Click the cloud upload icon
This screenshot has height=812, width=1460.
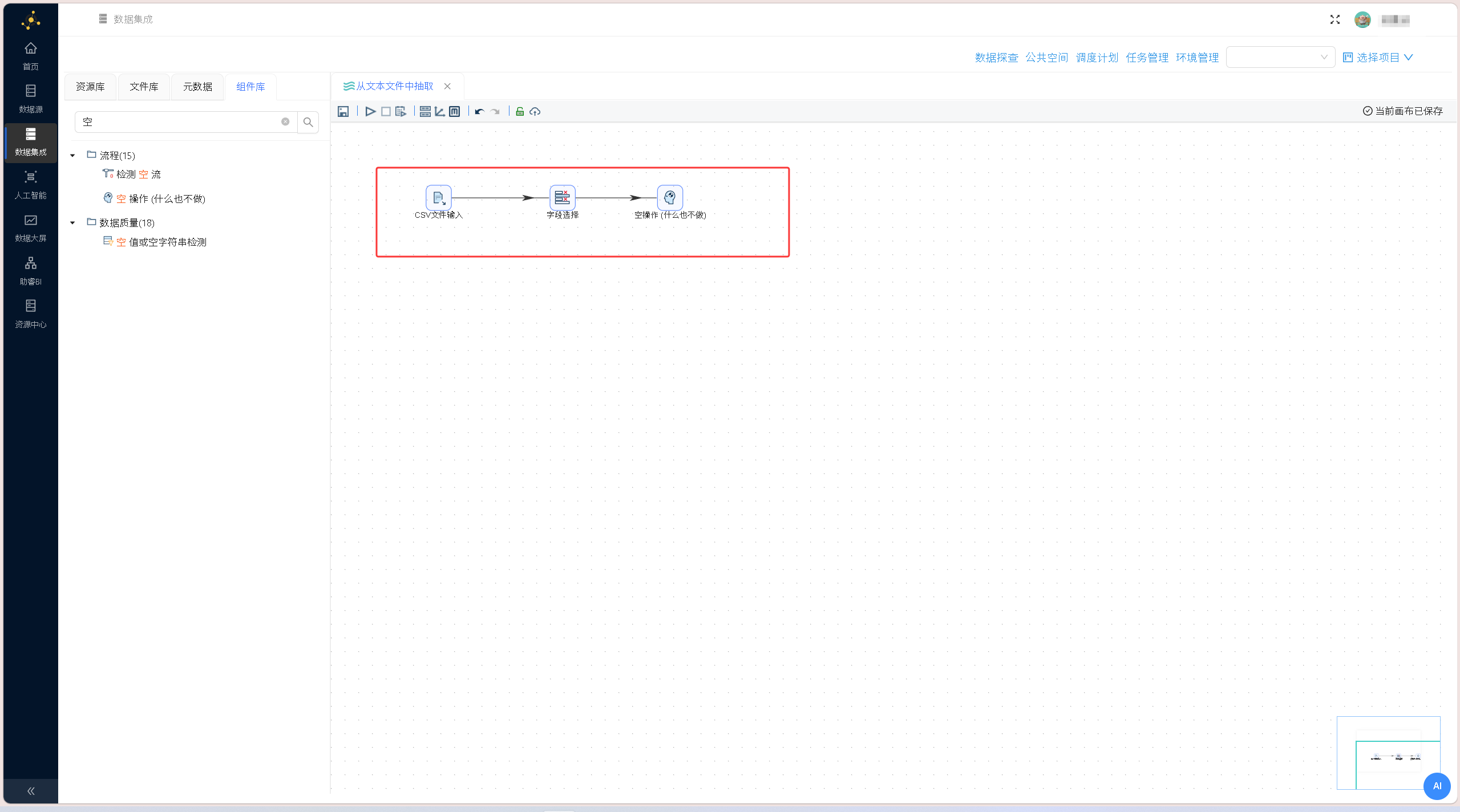[535, 112]
